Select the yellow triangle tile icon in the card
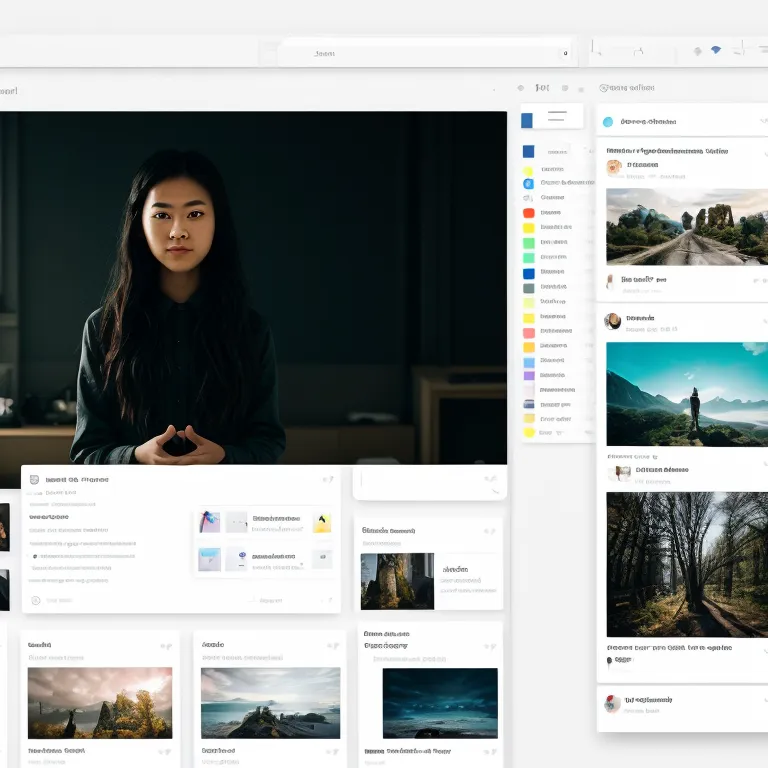The height and width of the screenshot is (768, 768). point(322,522)
